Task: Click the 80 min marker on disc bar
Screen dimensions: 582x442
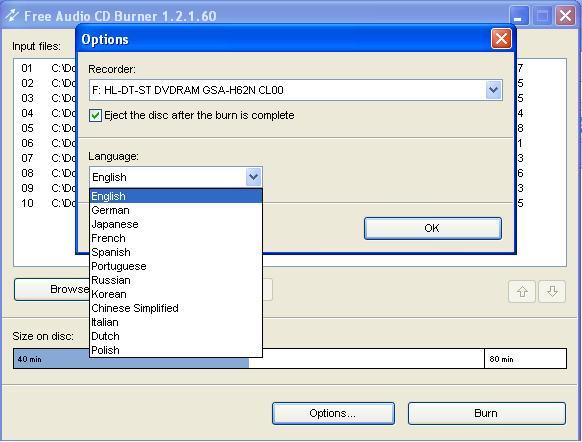Action: [501, 359]
